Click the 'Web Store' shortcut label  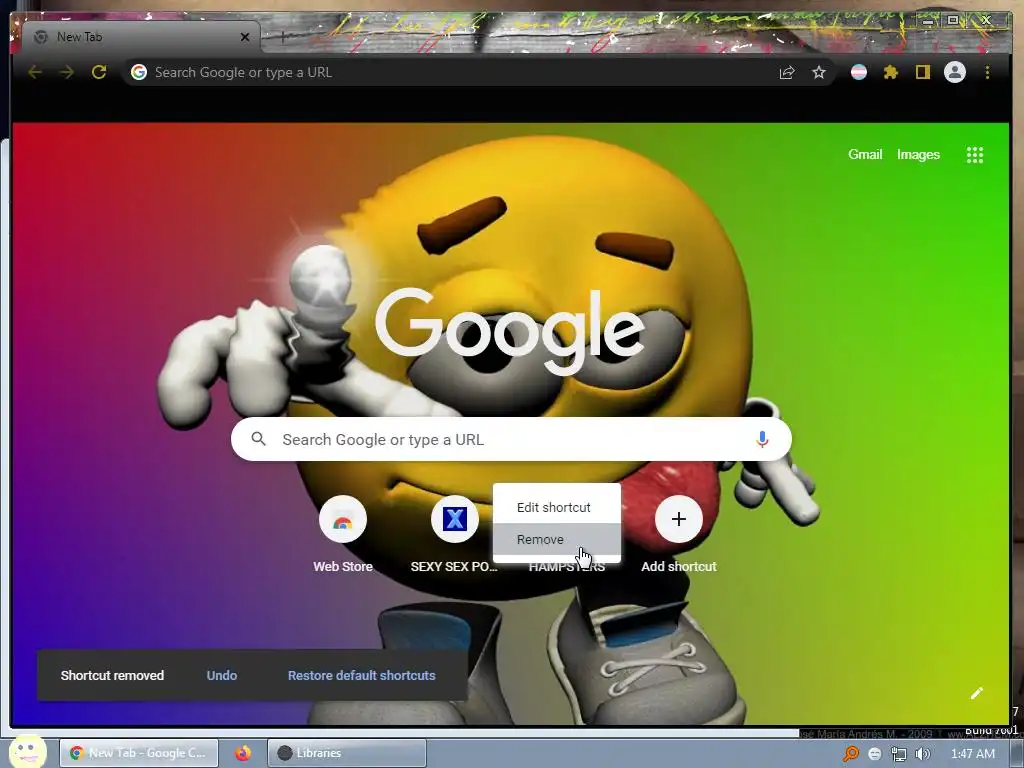(x=343, y=566)
